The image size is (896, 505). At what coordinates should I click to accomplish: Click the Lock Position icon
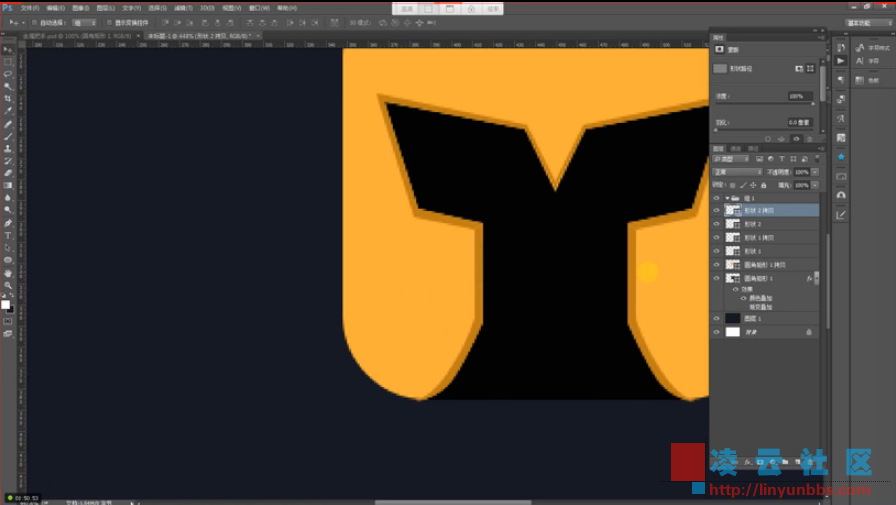tap(753, 185)
